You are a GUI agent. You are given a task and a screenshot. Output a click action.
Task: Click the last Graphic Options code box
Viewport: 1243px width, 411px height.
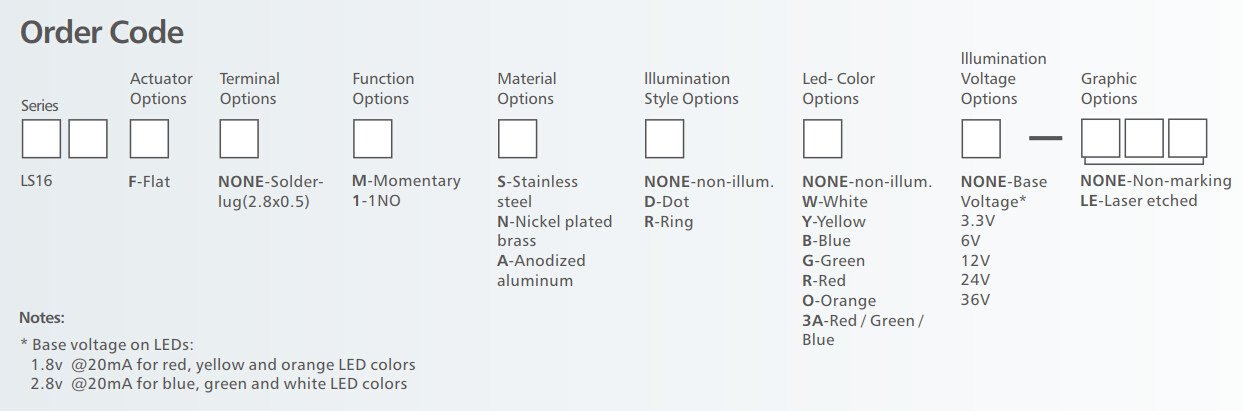tap(1187, 138)
